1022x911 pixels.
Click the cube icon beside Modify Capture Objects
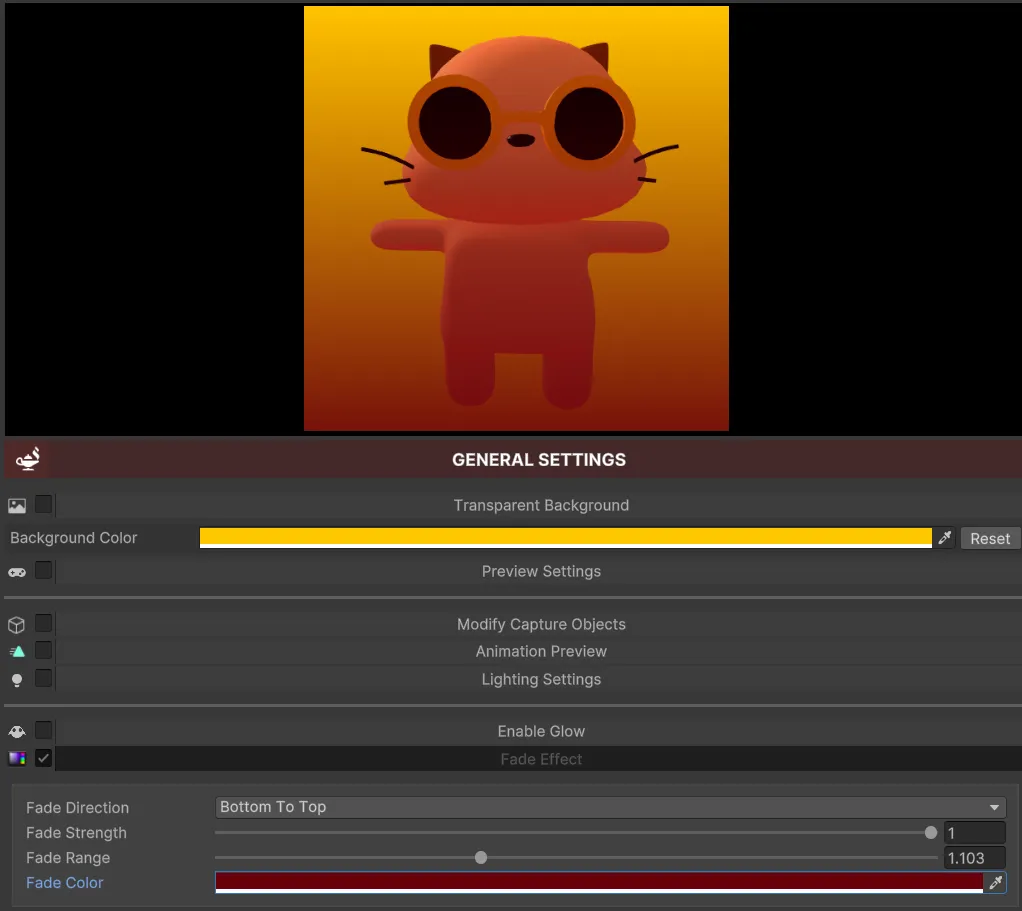tap(16, 624)
